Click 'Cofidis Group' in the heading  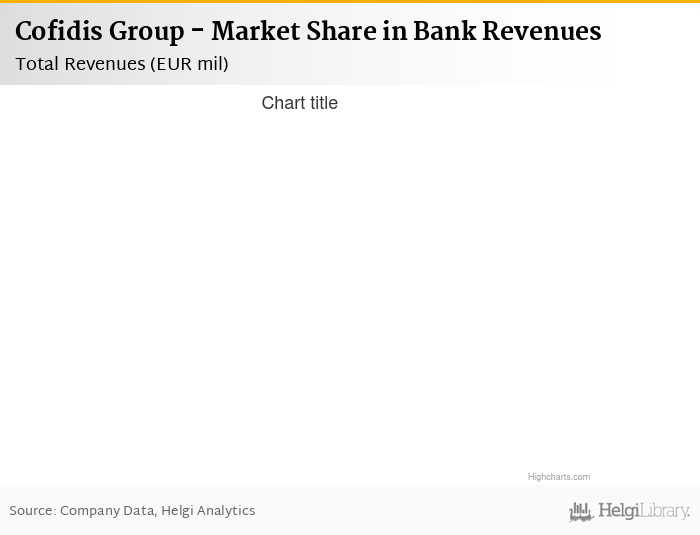point(100,32)
